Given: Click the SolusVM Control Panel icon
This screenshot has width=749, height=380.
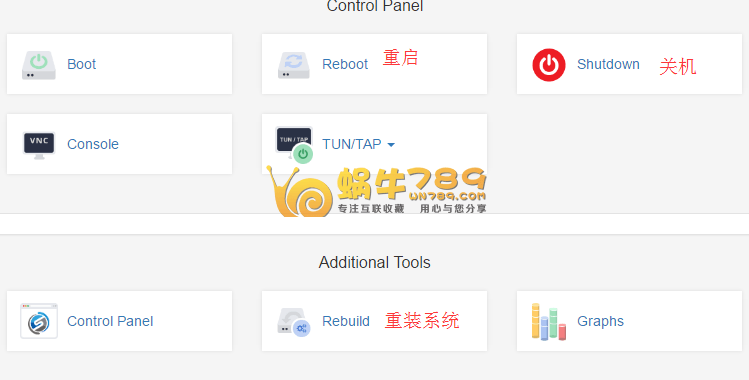Looking at the screenshot, I should [x=39, y=321].
